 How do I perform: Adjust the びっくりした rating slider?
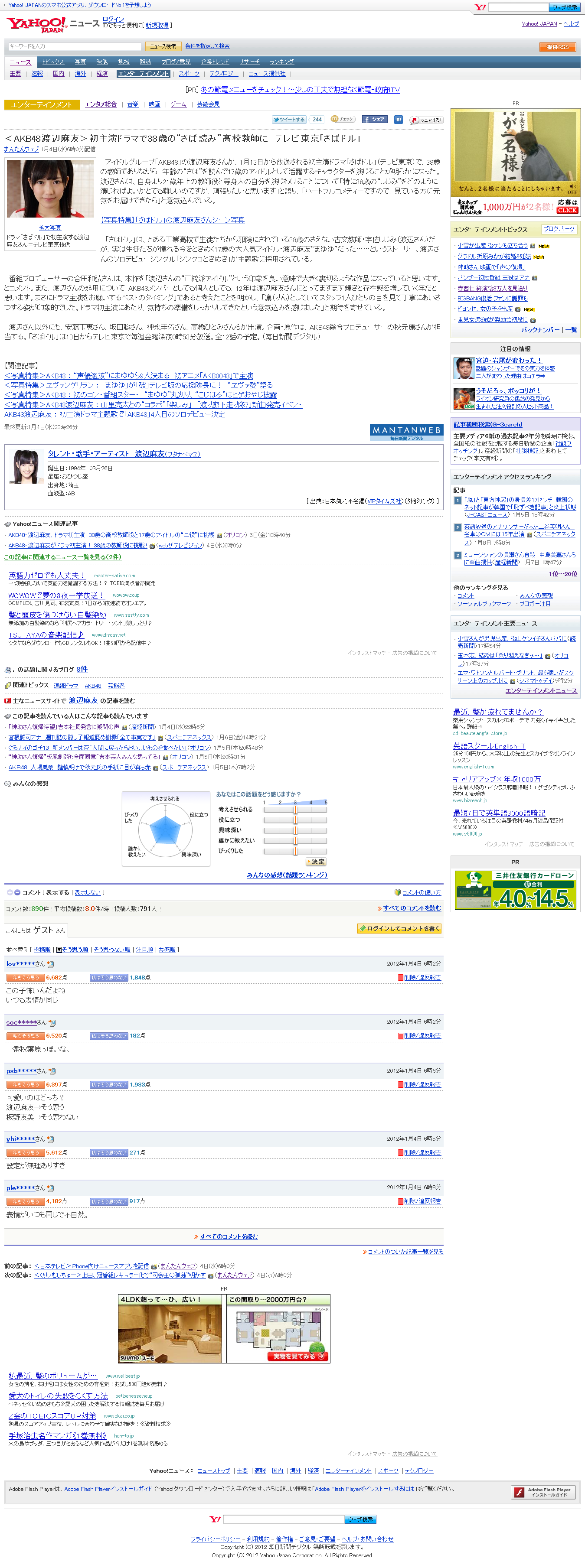295,851
